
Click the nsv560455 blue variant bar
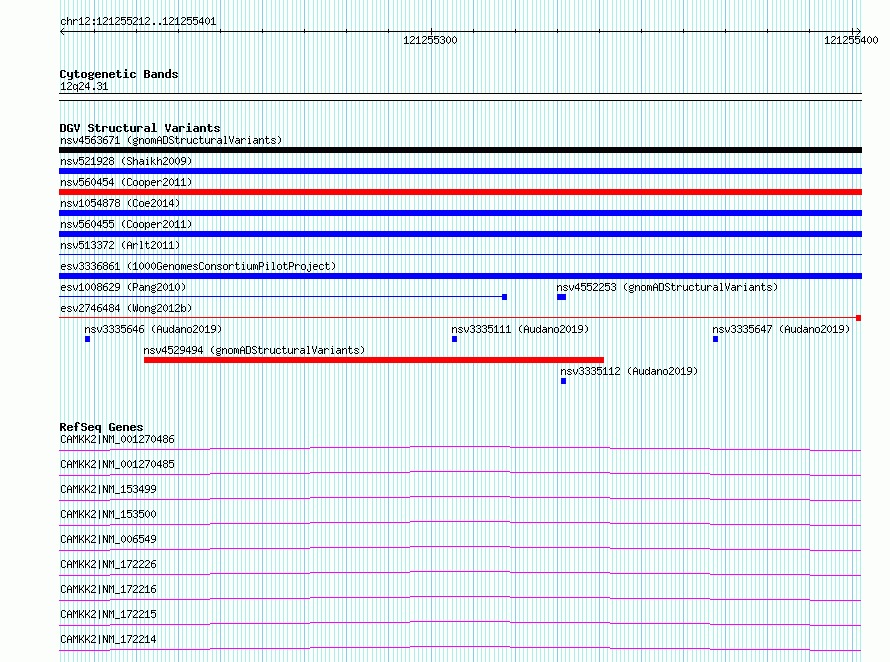point(460,234)
